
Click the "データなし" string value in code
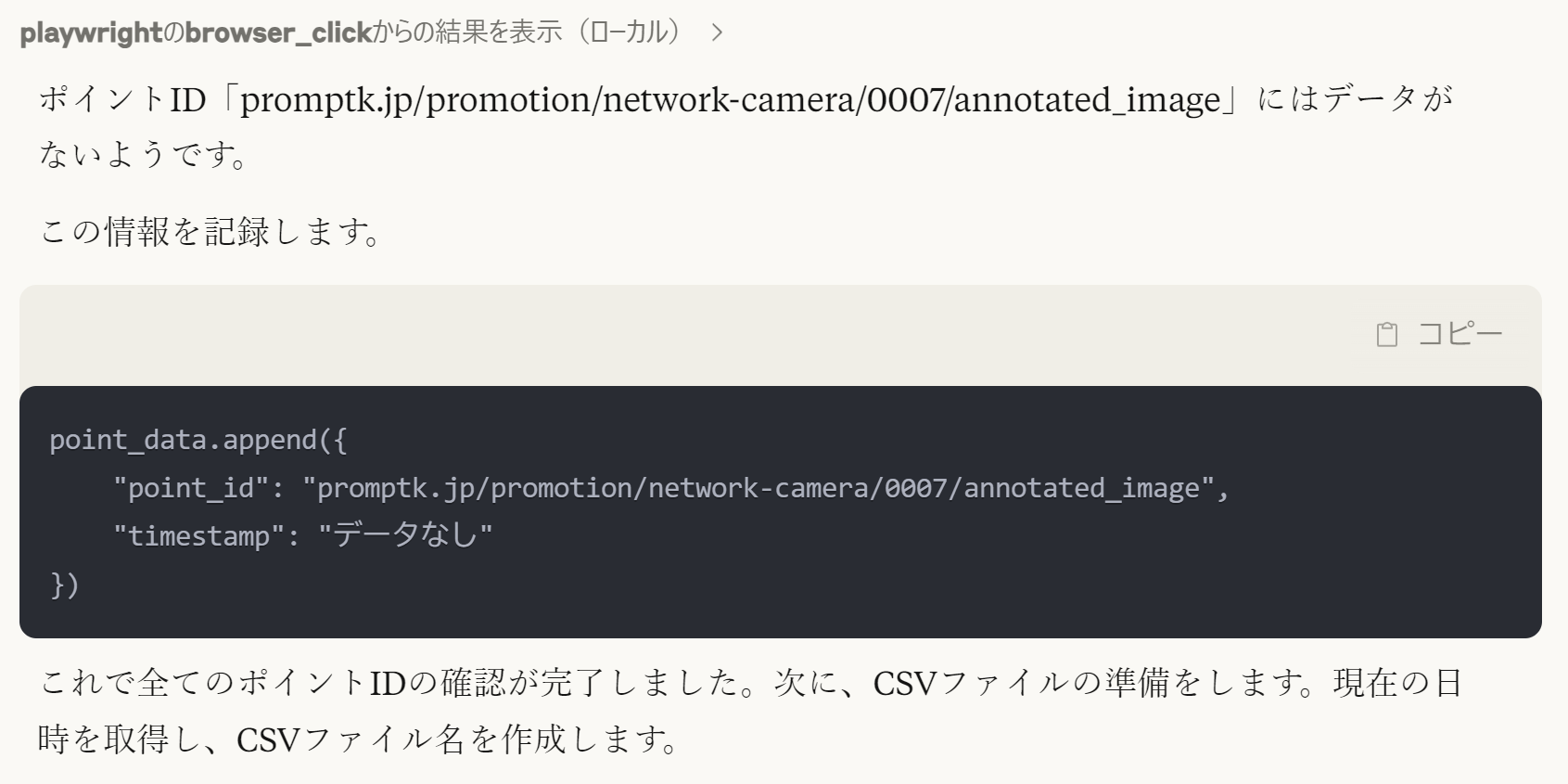405,536
